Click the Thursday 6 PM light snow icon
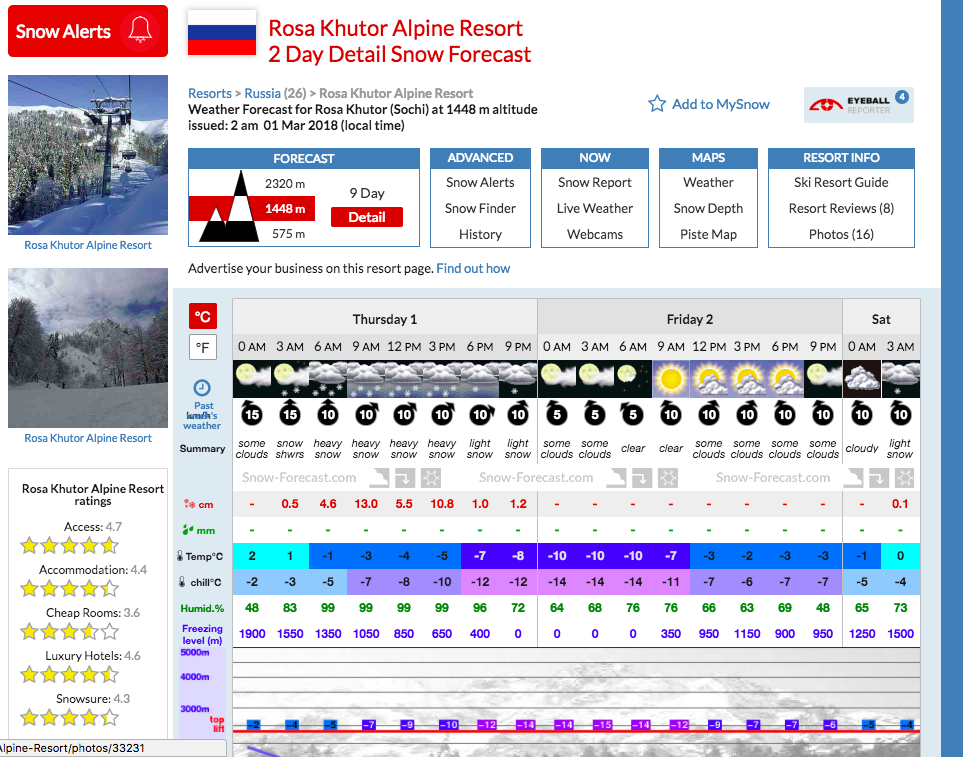This screenshot has width=963, height=757. pos(480,379)
